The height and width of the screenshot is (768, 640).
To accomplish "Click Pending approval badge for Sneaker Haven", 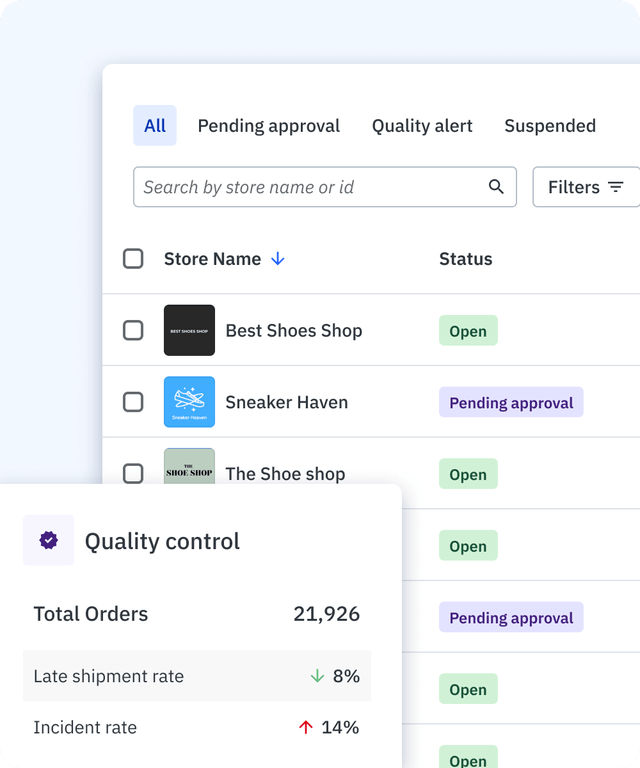I will click(511, 402).
